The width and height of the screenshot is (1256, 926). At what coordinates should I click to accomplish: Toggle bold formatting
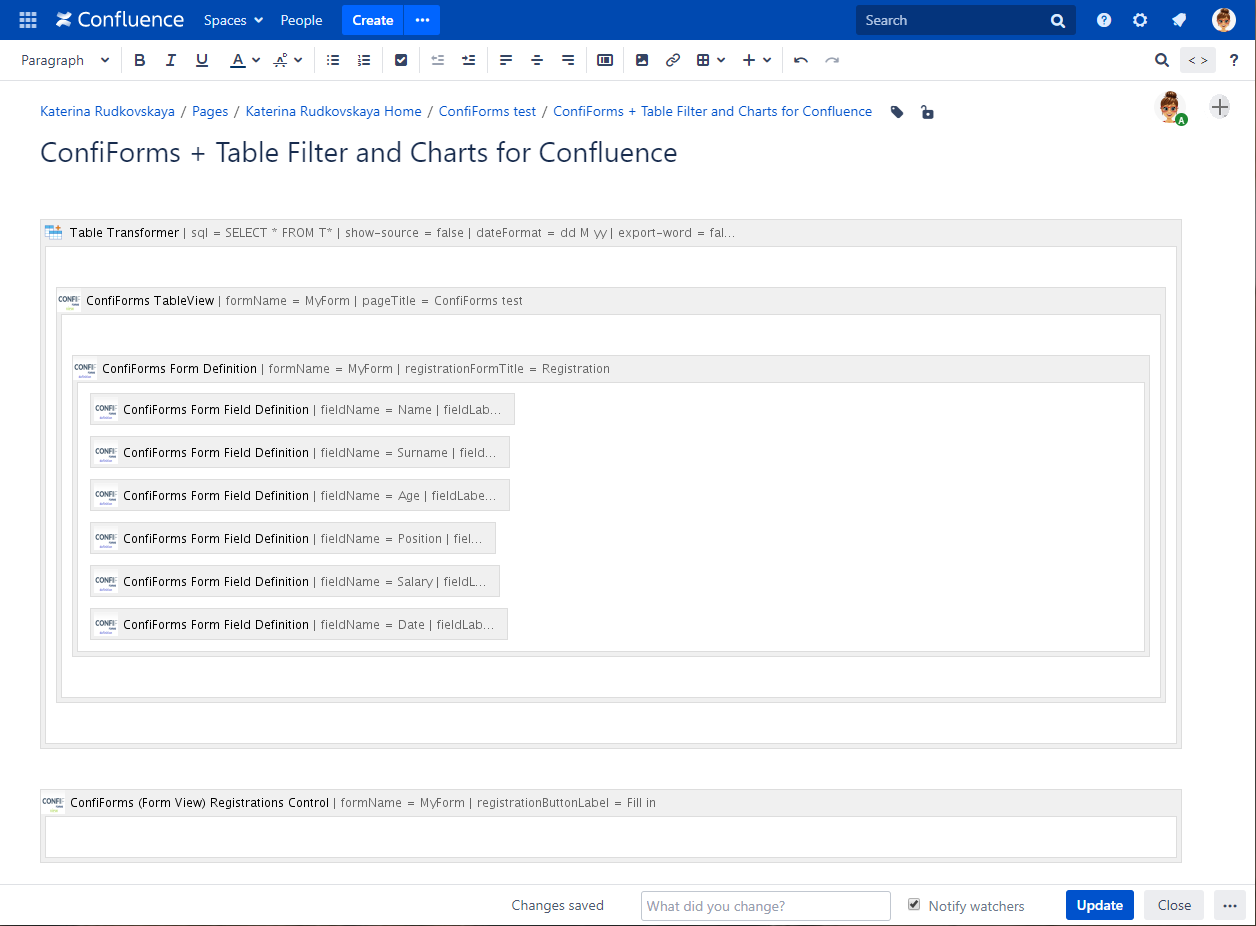coord(139,60)
